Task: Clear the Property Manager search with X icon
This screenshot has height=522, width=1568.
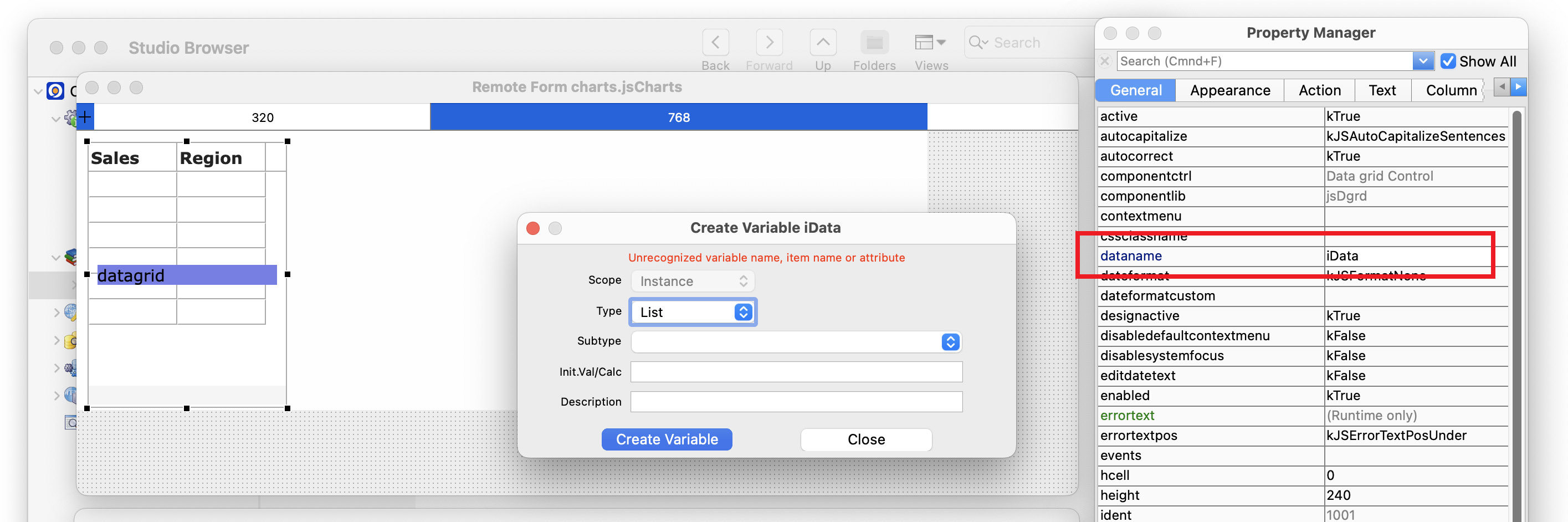Action: tap(1105, 61)
